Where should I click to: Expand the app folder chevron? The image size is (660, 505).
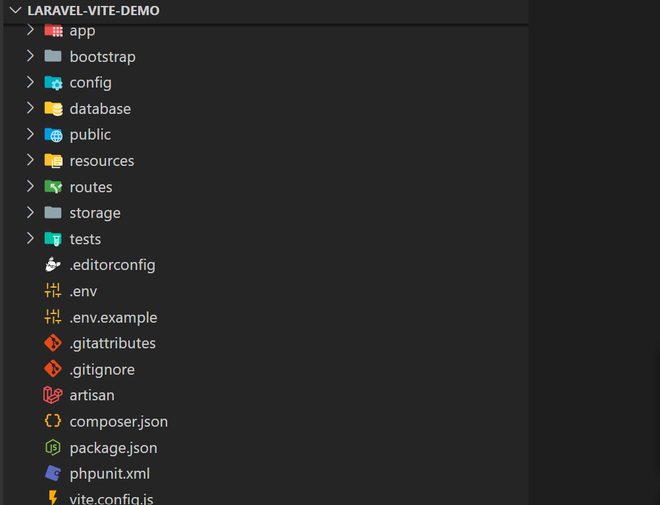tap(30, 31)
